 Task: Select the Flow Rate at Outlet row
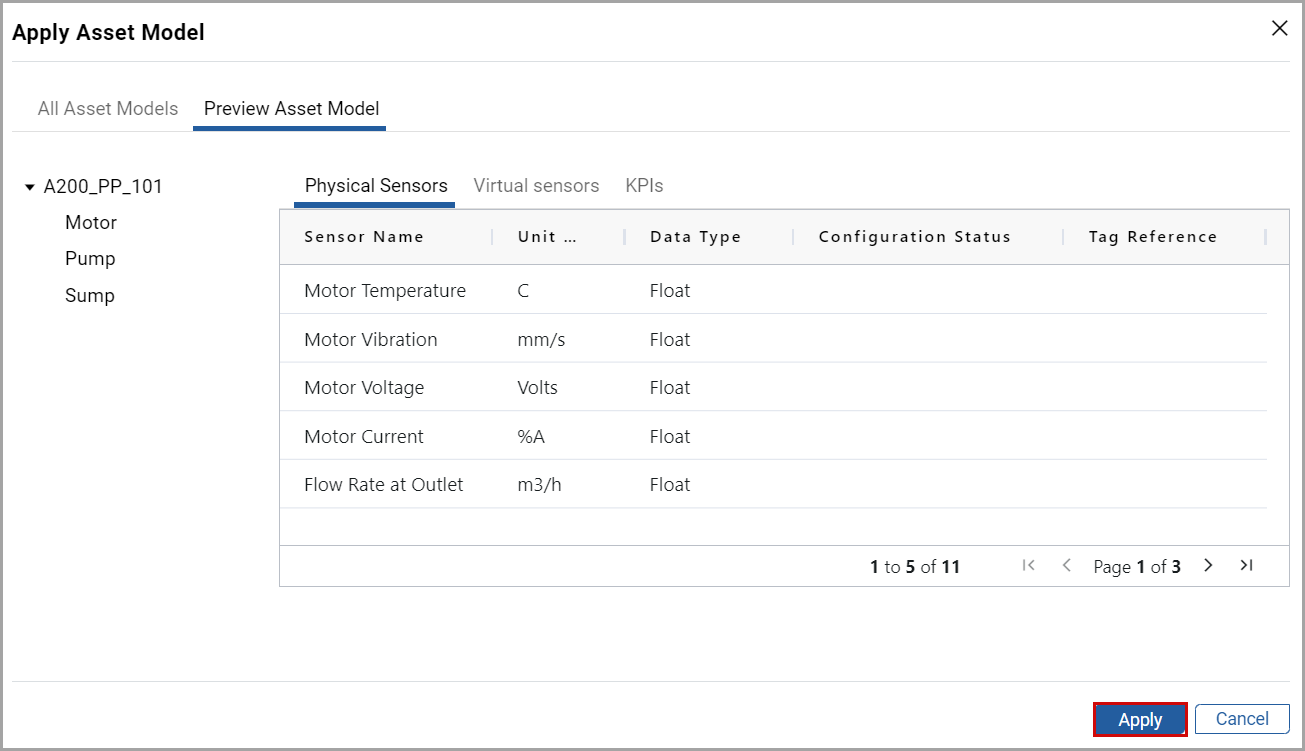[384, 485]
